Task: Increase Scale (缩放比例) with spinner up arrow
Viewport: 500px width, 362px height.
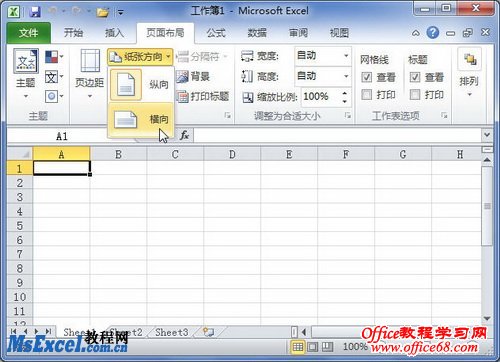Action: point(345,93)
